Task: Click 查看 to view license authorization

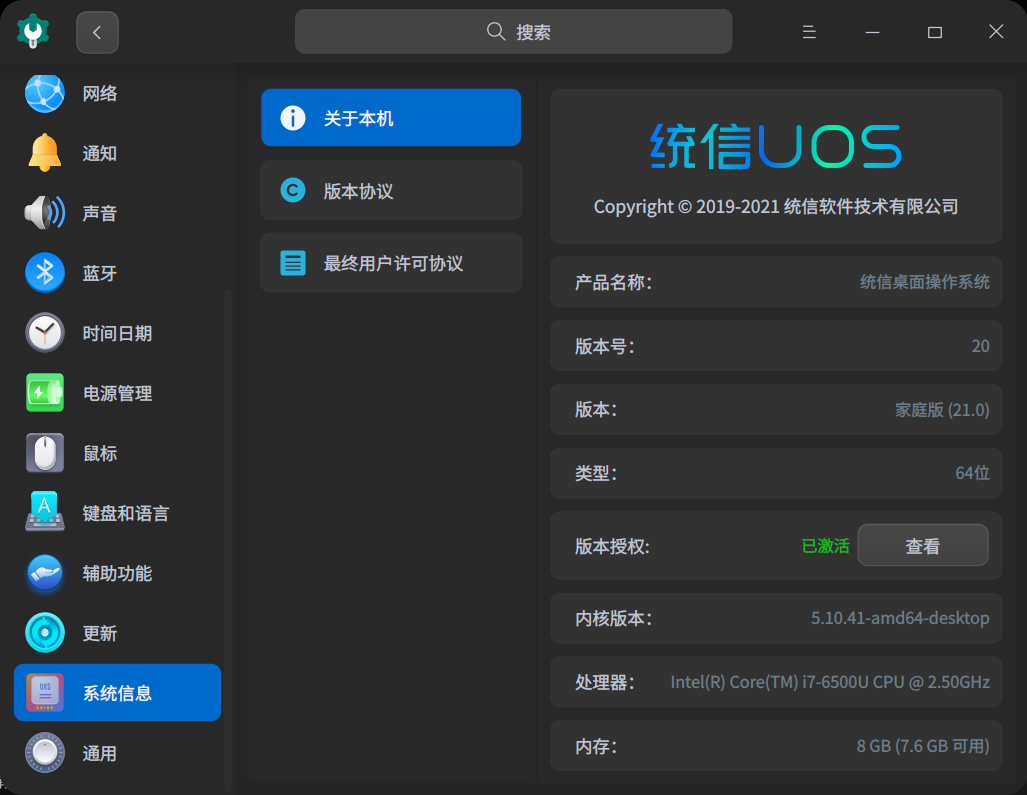Action: [x=922, y=545]
